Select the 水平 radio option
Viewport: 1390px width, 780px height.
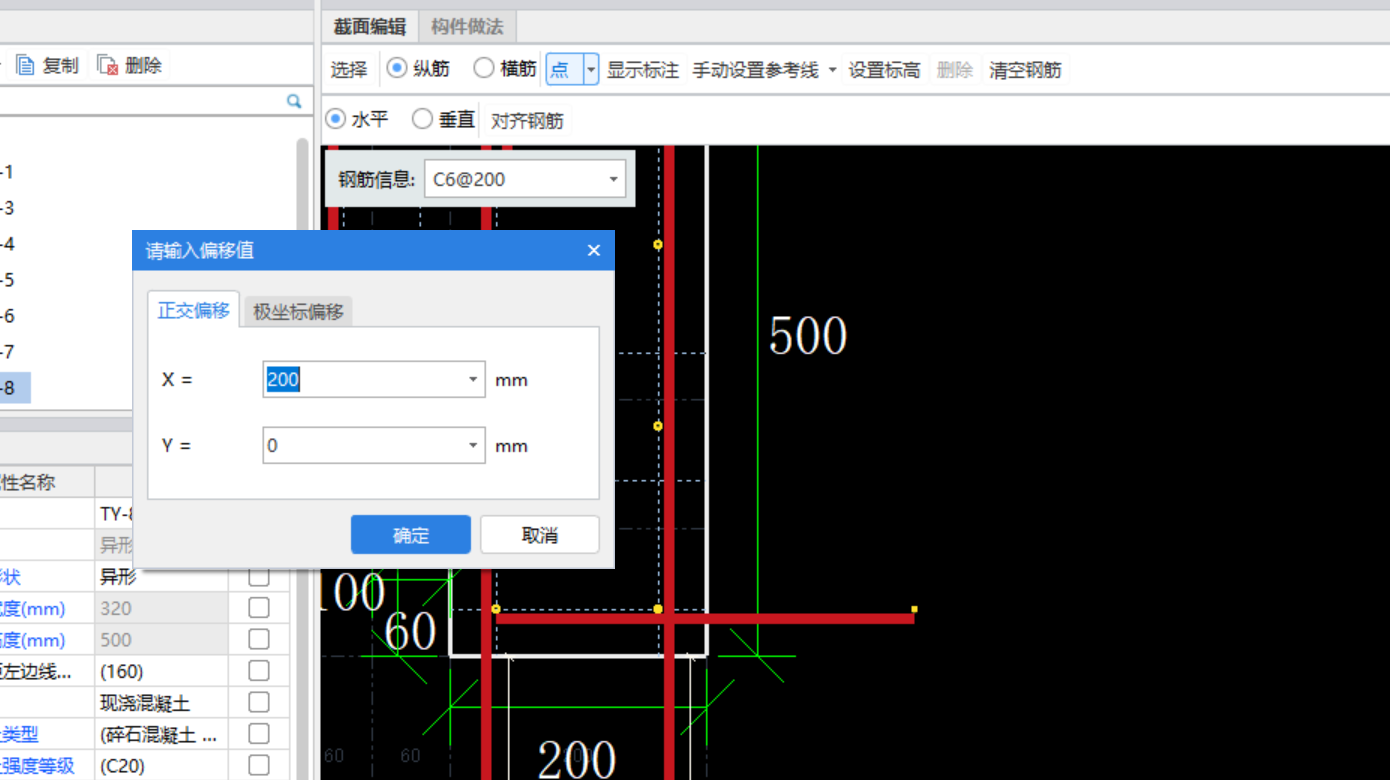click(x=336, y=120)
